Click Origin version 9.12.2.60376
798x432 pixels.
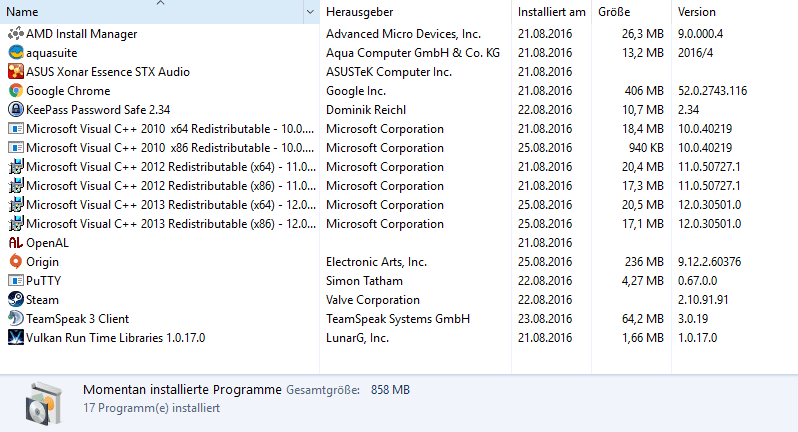pos(709,262)
